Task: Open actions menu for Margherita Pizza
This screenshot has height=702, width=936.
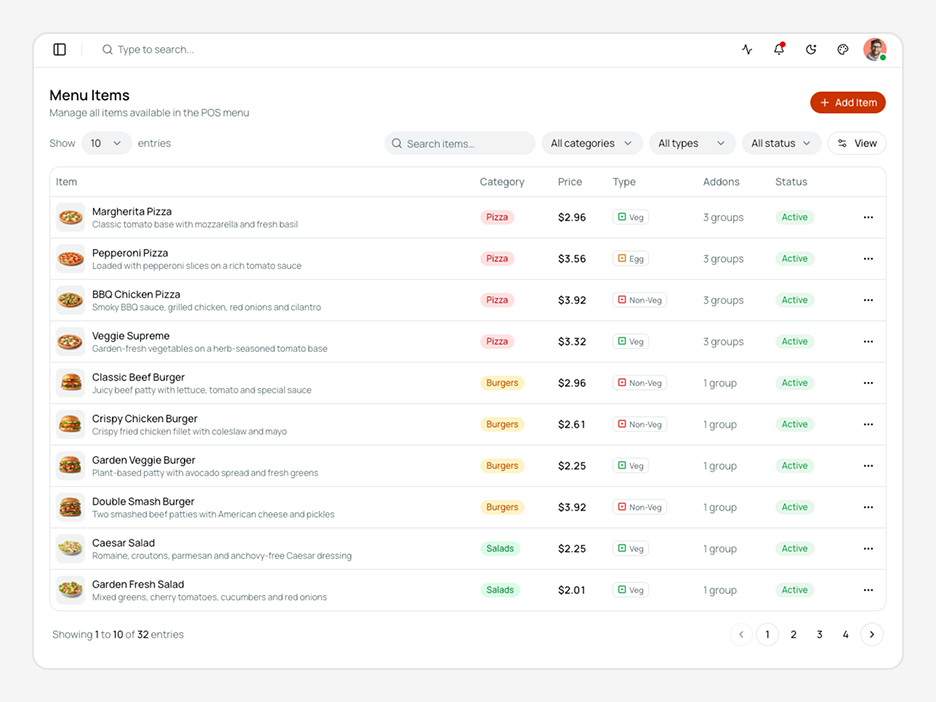Action: pos(868,217)
